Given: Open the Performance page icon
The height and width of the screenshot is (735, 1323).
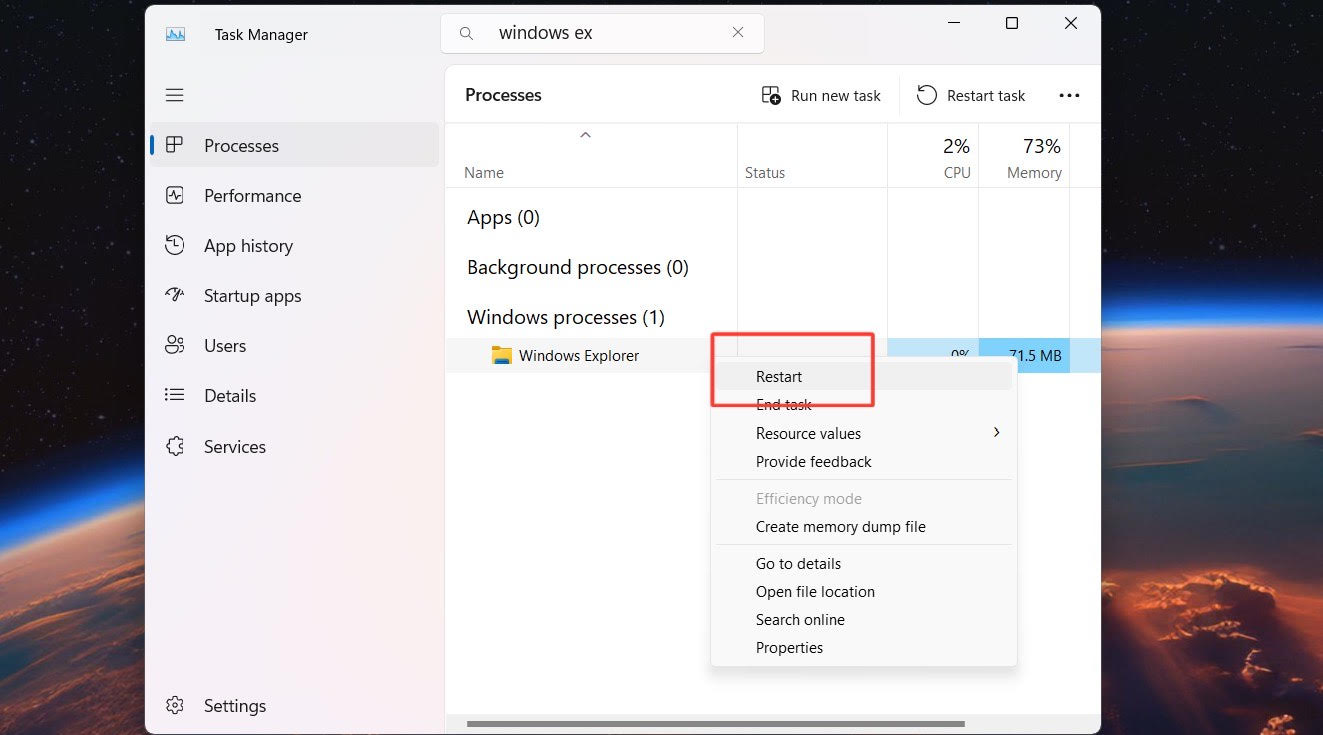Looking at the screenshot, I should point(175,196).
